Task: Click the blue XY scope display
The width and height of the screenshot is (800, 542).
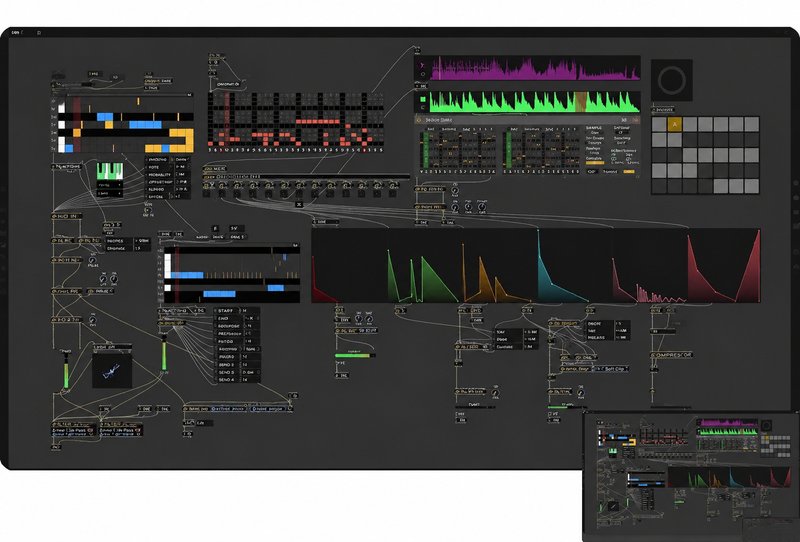Action: (112, 370)
